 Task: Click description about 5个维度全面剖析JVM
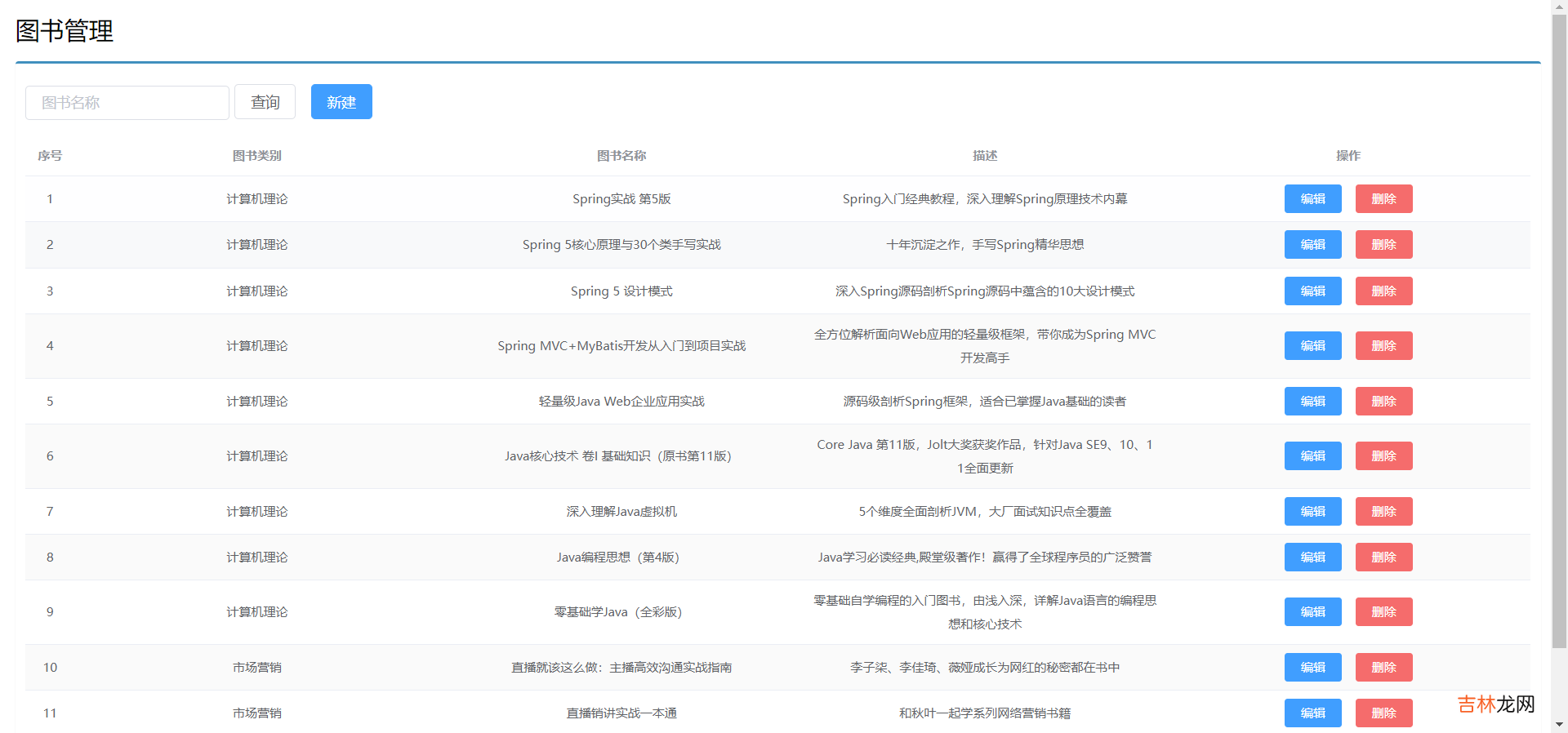tap(985, 512)
